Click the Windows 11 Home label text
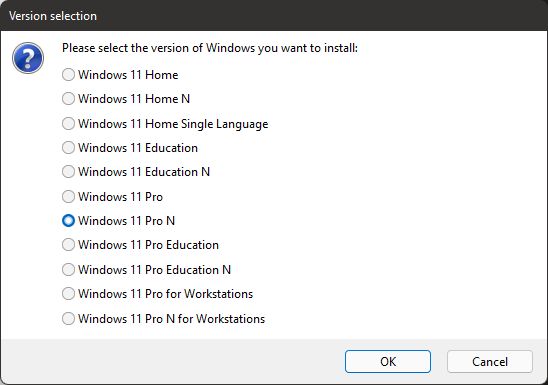 128,75
